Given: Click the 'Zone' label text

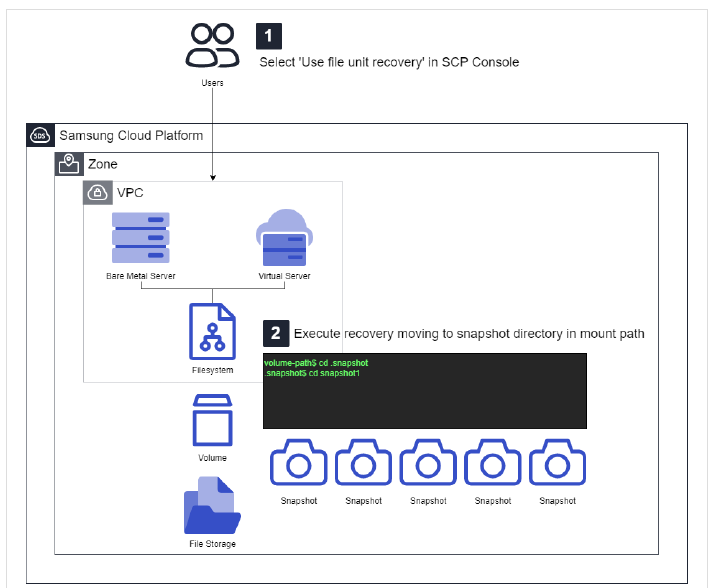Looking at the screenshot, I should pyautogui.click(x=103, y=164).
